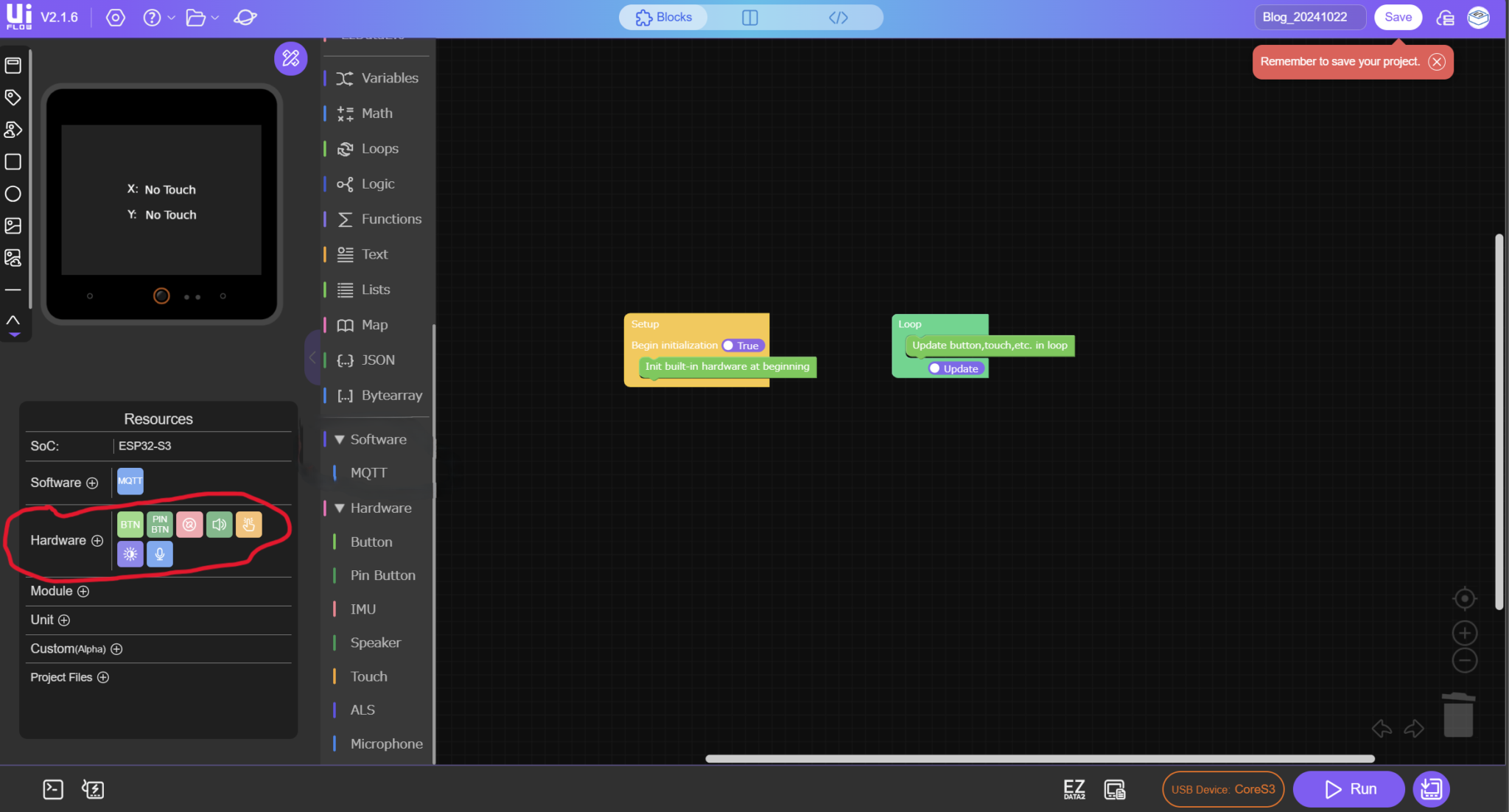Save the current project
Image resolution: width=1509 pixels, height=812 pixels.
(x=1397, y=16)
